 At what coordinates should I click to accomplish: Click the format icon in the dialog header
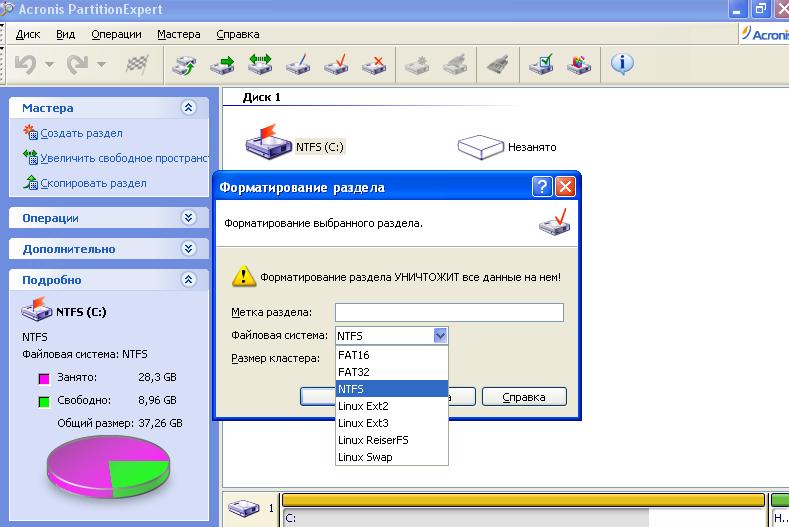(555, 222)
